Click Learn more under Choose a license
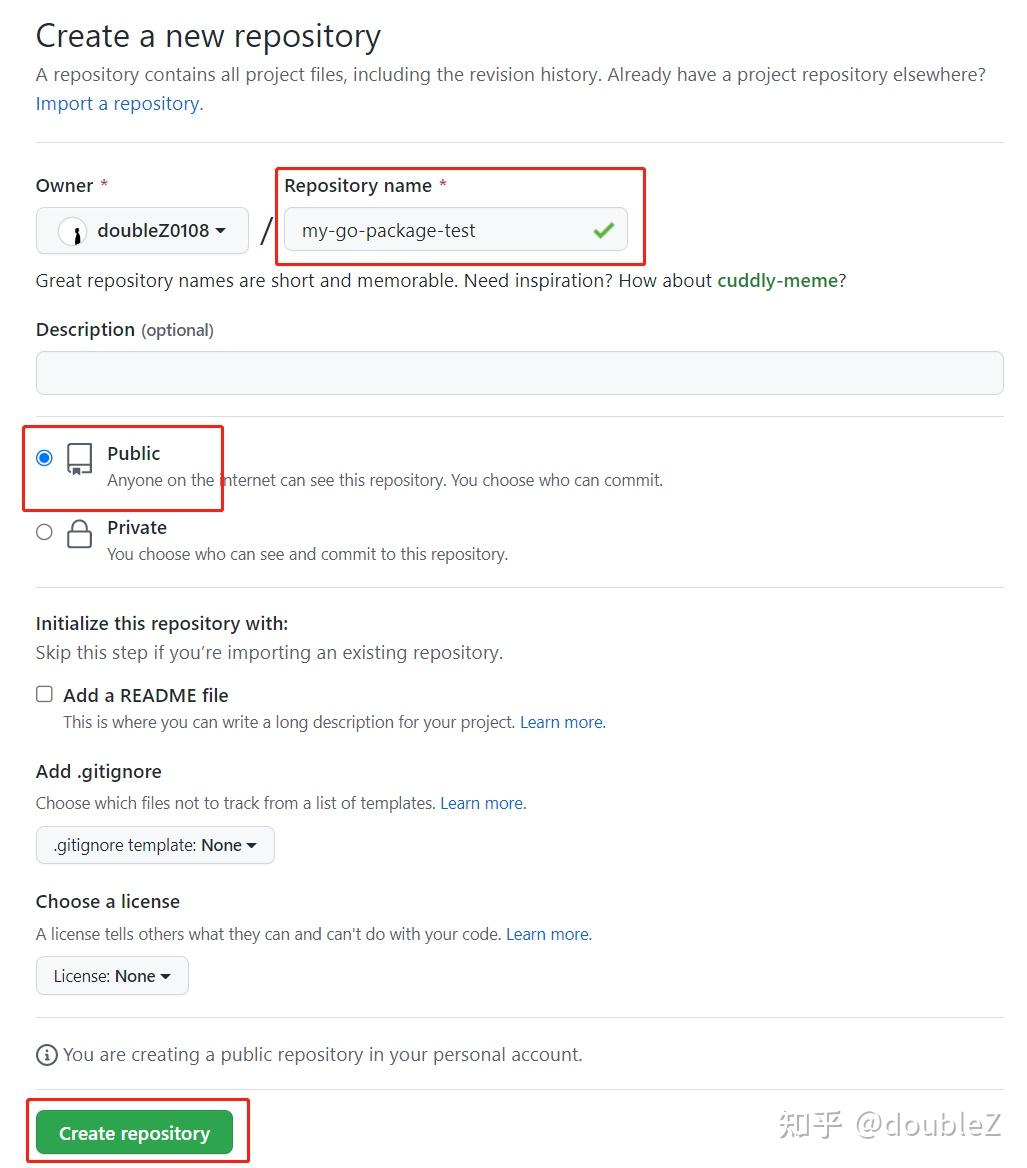This screenshot has height=1168, width=1027. [548, 934]
